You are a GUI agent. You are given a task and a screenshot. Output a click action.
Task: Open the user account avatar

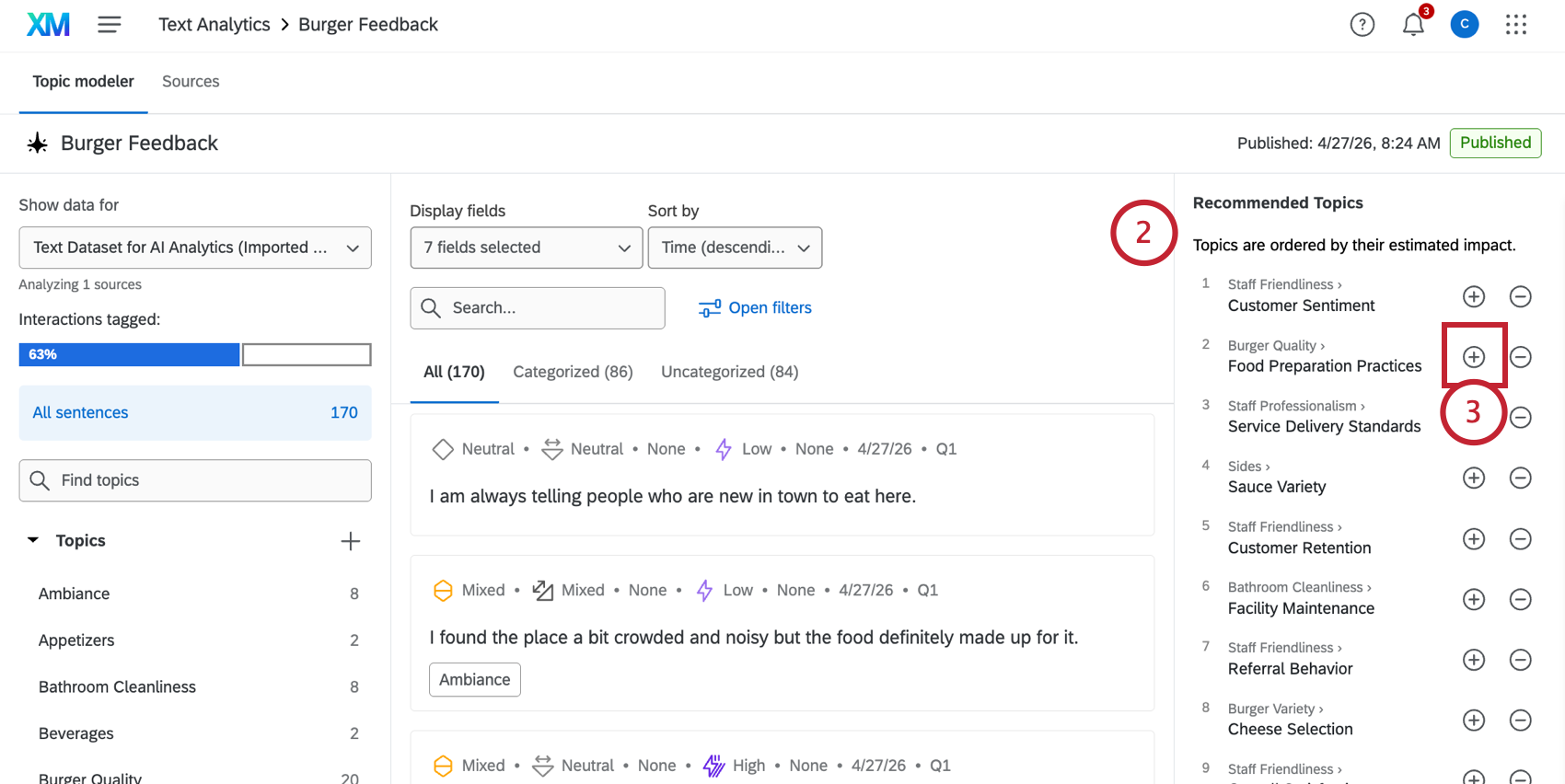(1465, 25)
